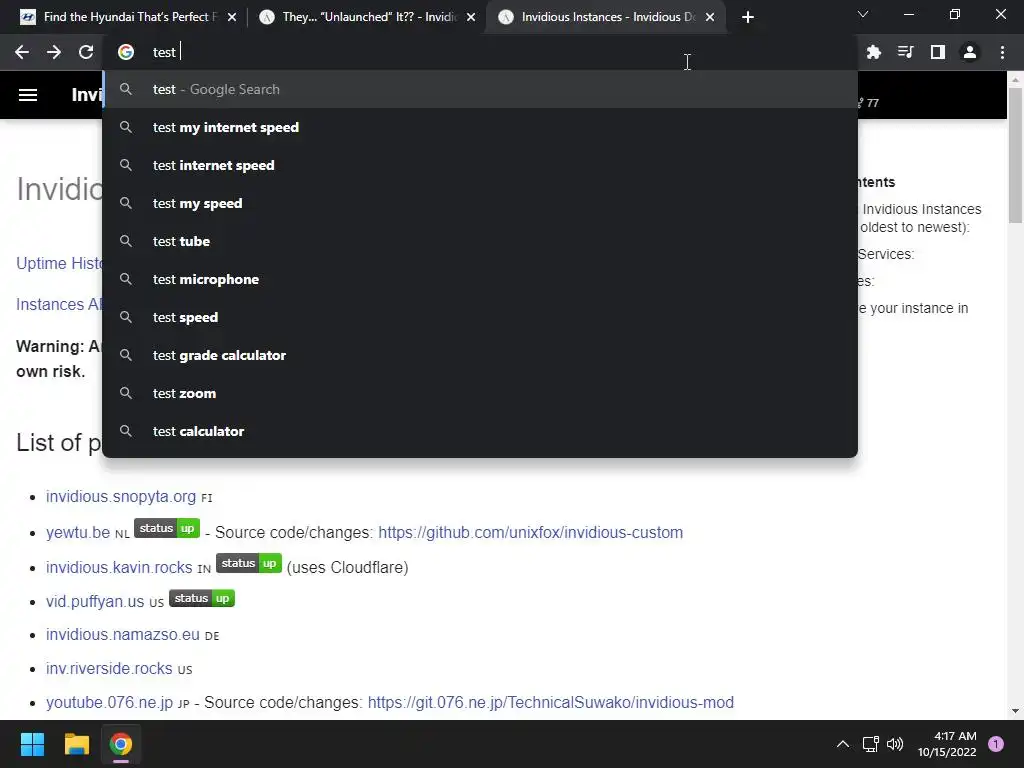Click the yewtu.be status up badge
Image resolution: width=1024 pixels, height=768 pixels.
[167, 528]
